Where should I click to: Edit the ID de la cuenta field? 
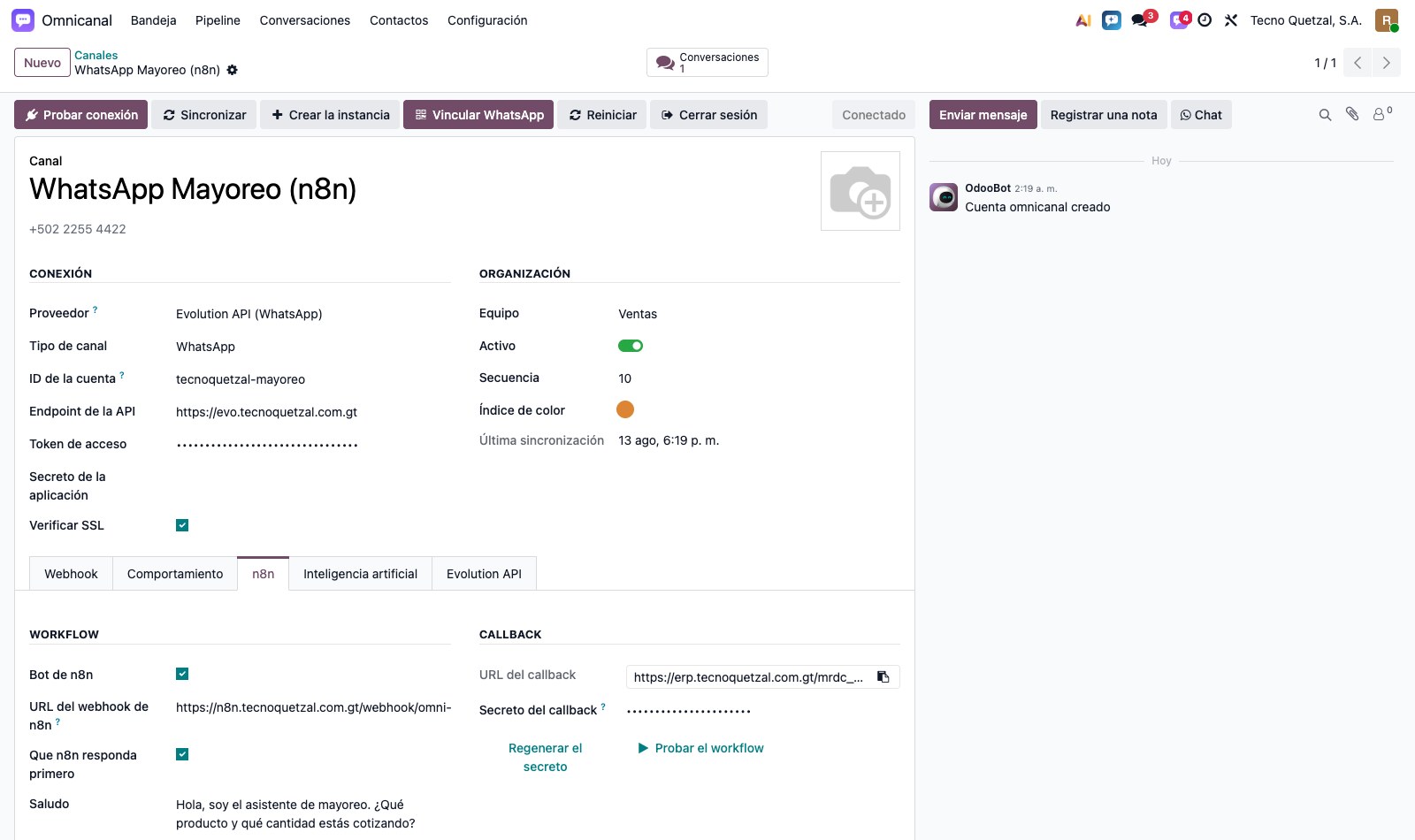[313, 379]
